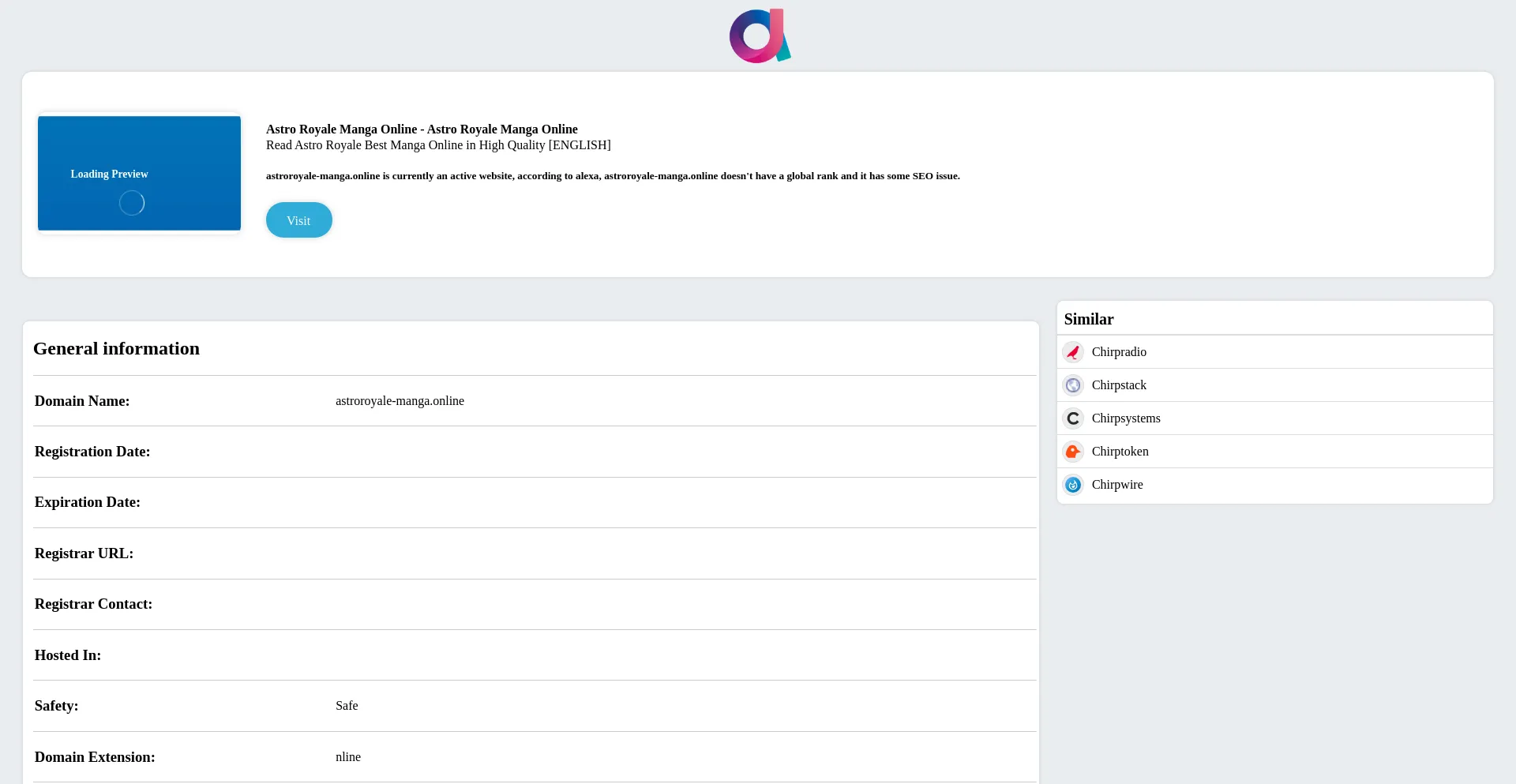Viewport: 1516px width, 784px height.
Task: Open the Chirptoken similar site link
Action: (x=1120, y=452)
